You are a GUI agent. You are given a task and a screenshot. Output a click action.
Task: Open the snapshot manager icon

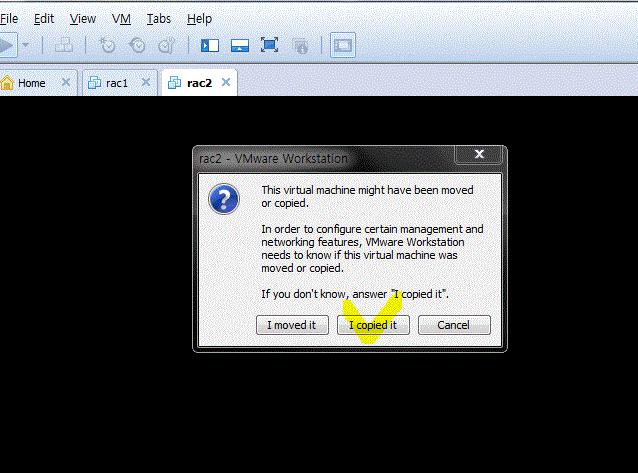point(166,45)
